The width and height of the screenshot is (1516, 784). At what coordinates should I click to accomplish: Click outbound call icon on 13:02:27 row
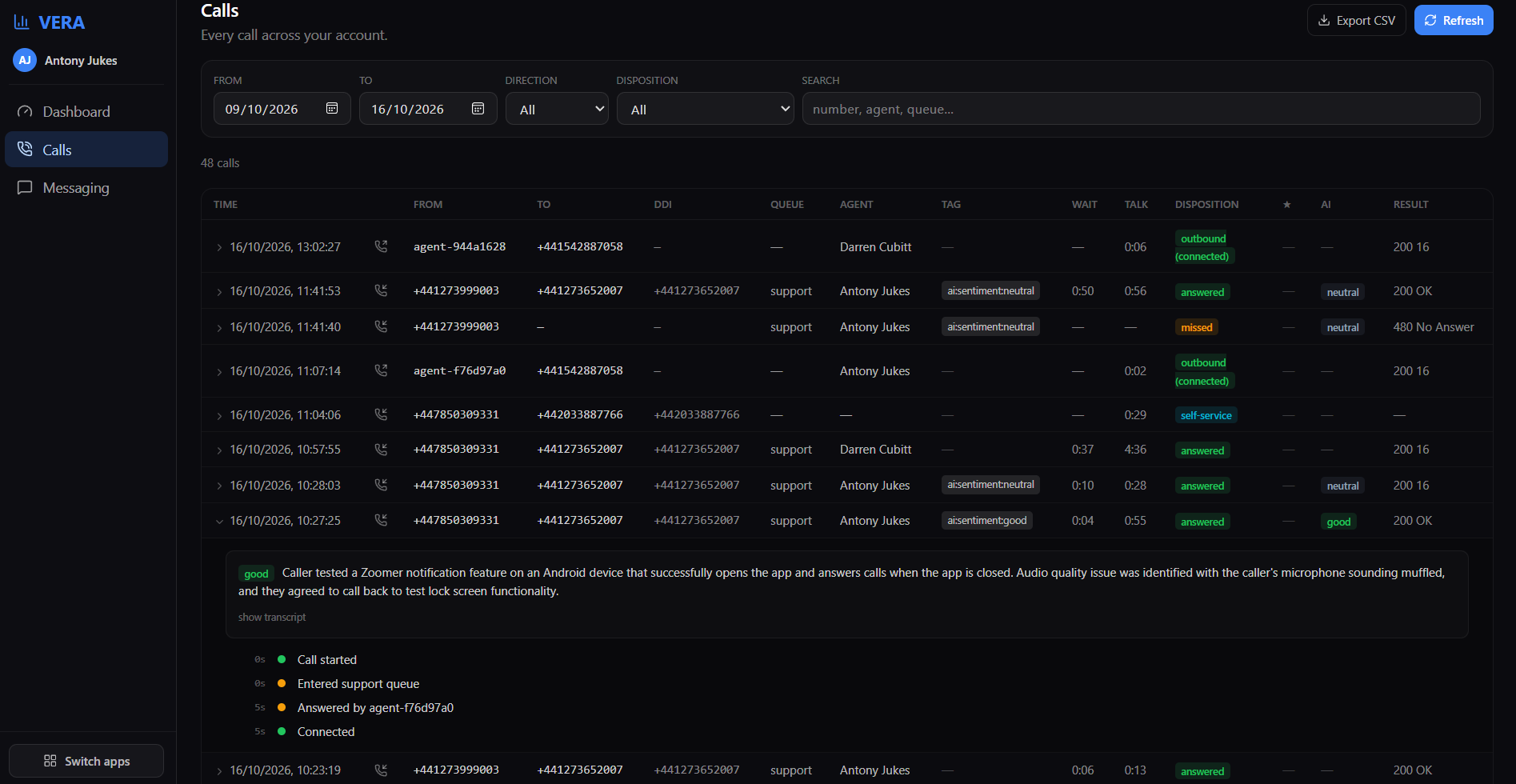(x=381, y=246)
